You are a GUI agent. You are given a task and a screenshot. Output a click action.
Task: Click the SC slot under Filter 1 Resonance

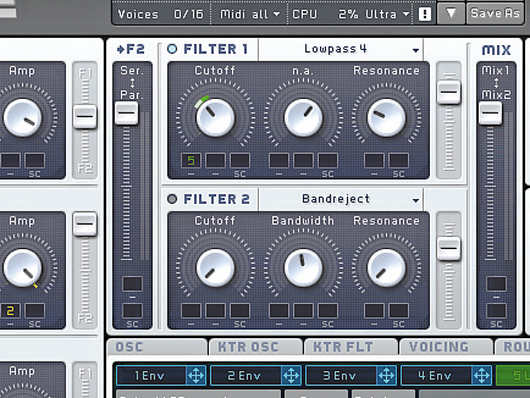click(x=399, y=160)
